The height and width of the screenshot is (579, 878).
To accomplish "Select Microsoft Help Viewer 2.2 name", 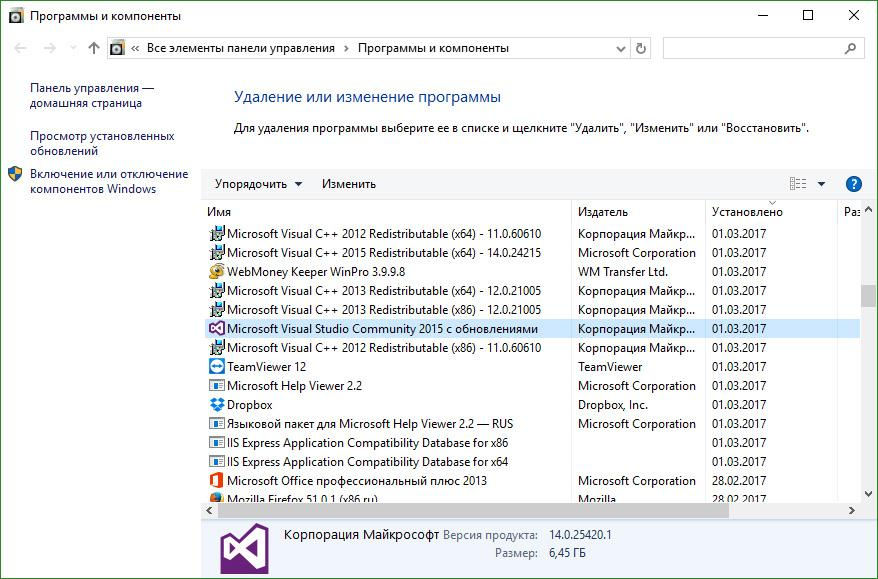I will point(295,386).
